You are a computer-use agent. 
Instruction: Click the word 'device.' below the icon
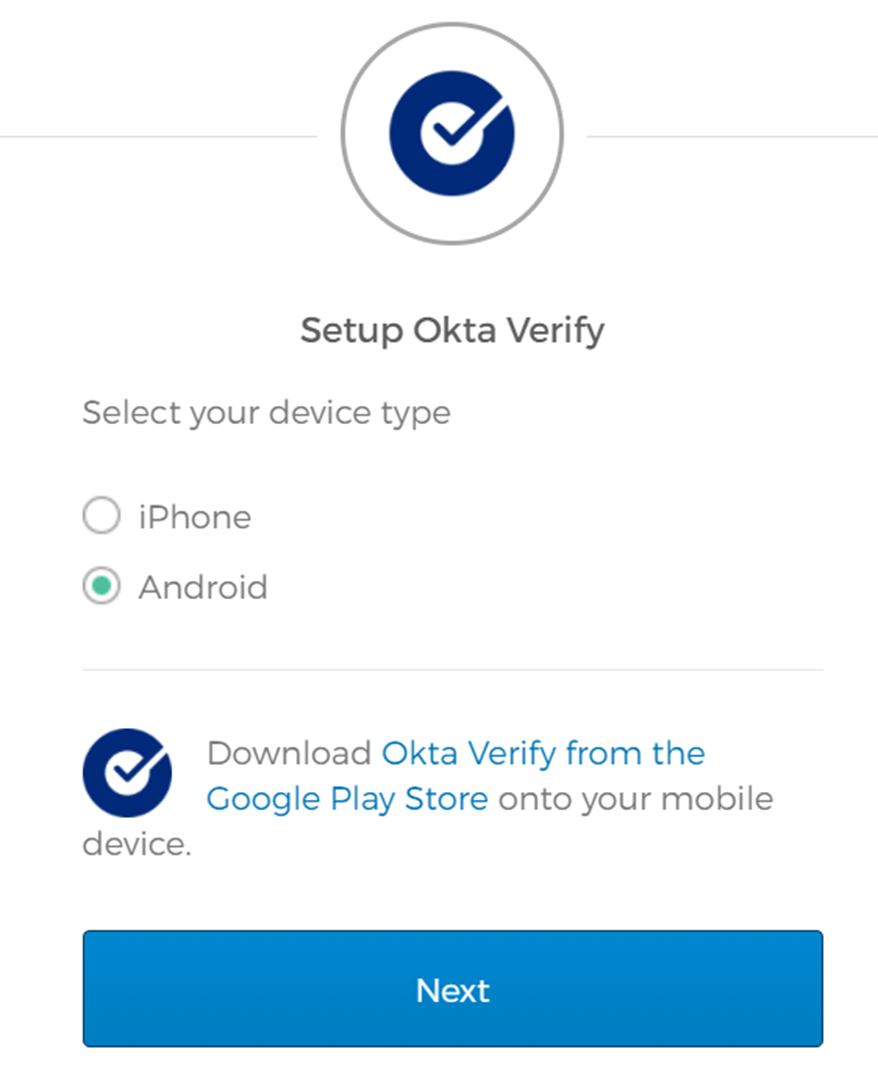[x=136, y=845]
